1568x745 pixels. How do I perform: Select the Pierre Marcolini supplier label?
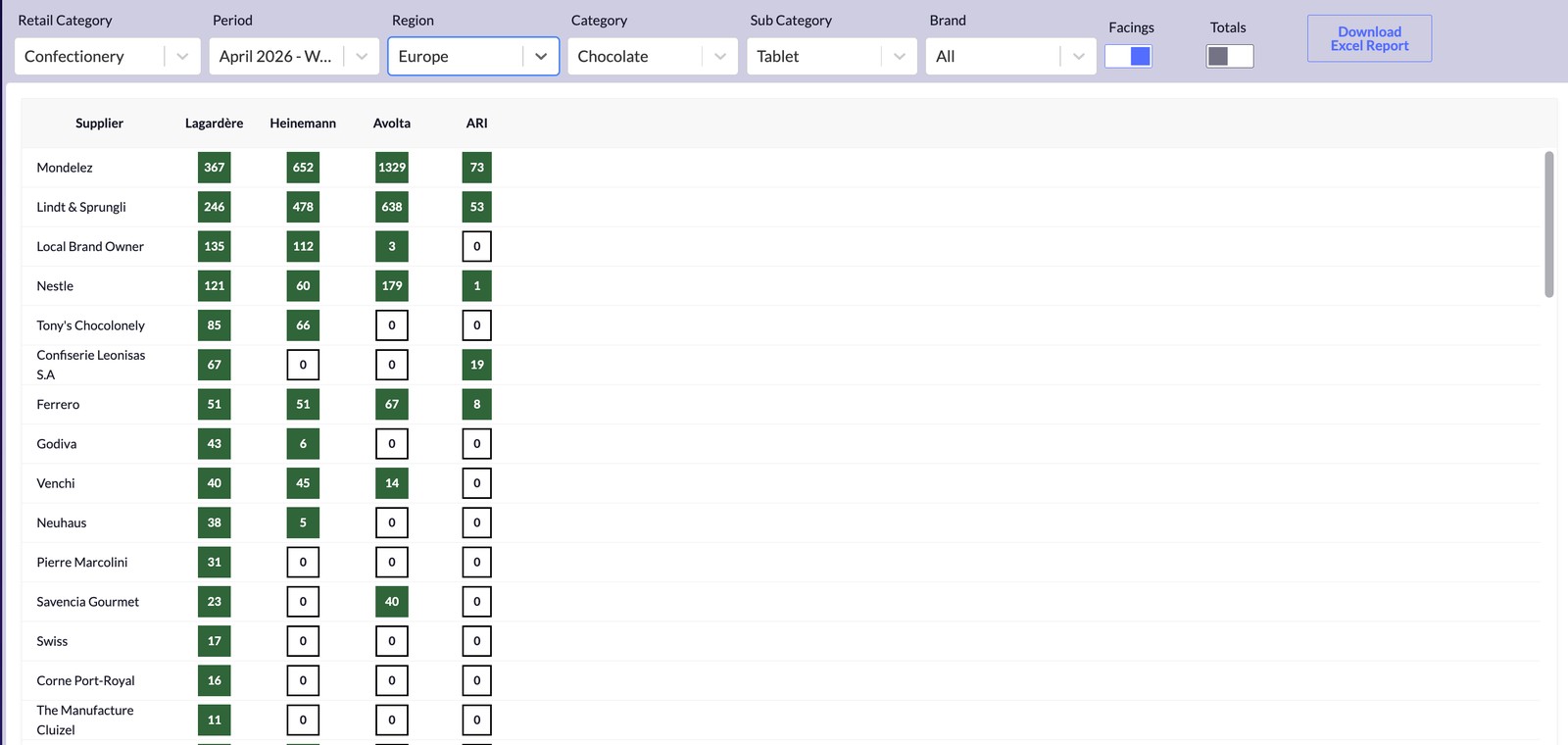point(82,563)
